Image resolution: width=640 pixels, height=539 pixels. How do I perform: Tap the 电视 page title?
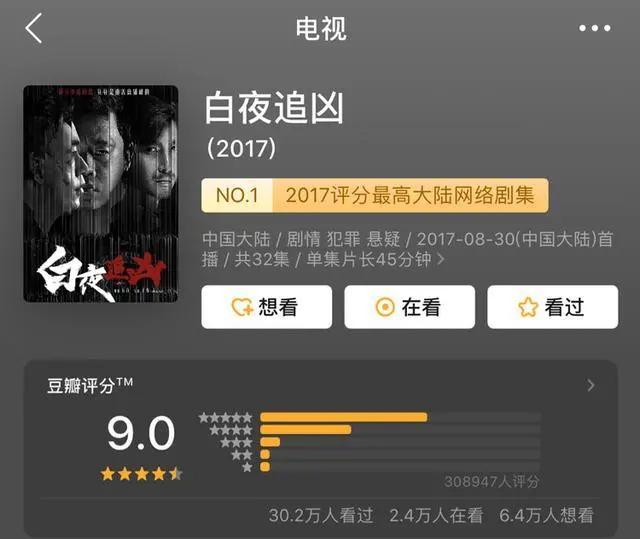click(321, 29)
